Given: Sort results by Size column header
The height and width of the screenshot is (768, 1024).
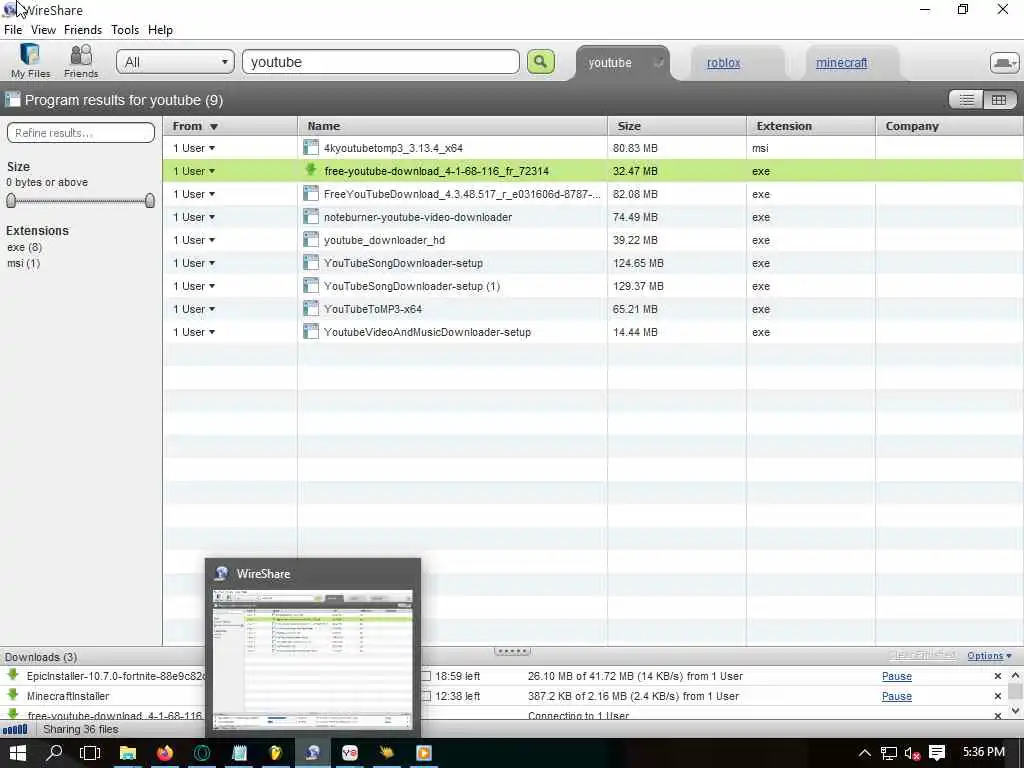Looking at the screenshot, I should click(x=677, y=126).
